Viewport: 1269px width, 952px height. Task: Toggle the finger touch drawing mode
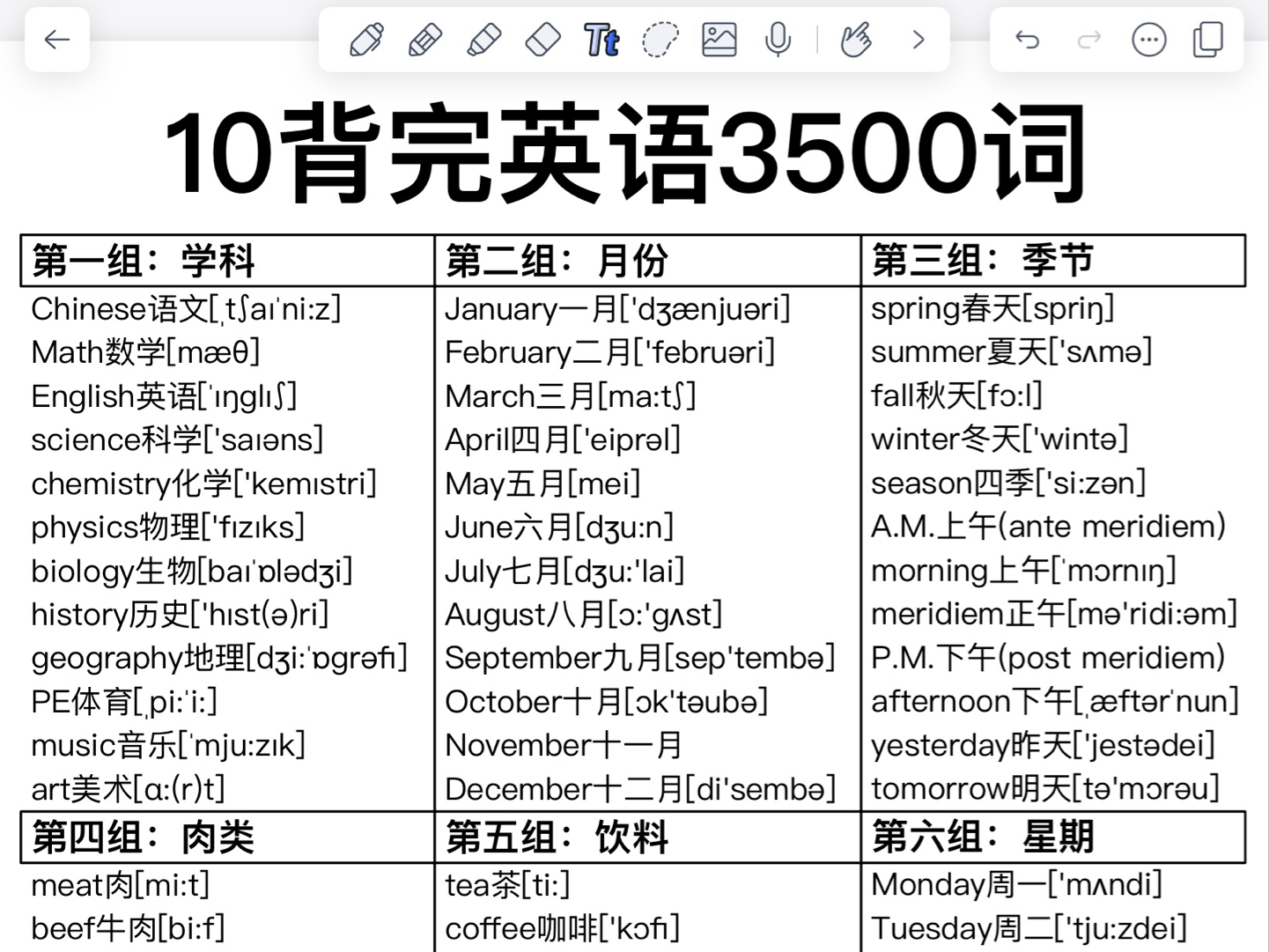tap(856, 40)
